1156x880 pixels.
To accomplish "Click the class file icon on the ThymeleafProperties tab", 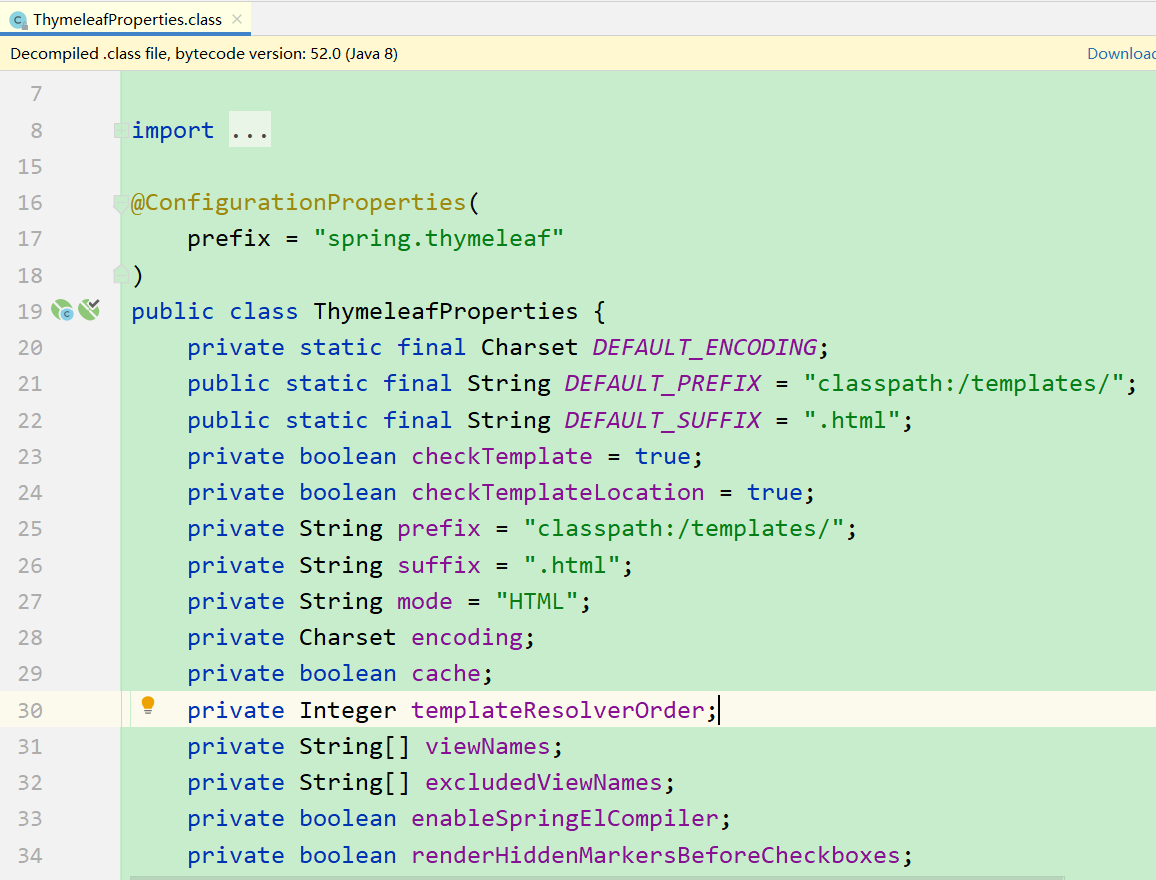I will click(x=18, y=19).
